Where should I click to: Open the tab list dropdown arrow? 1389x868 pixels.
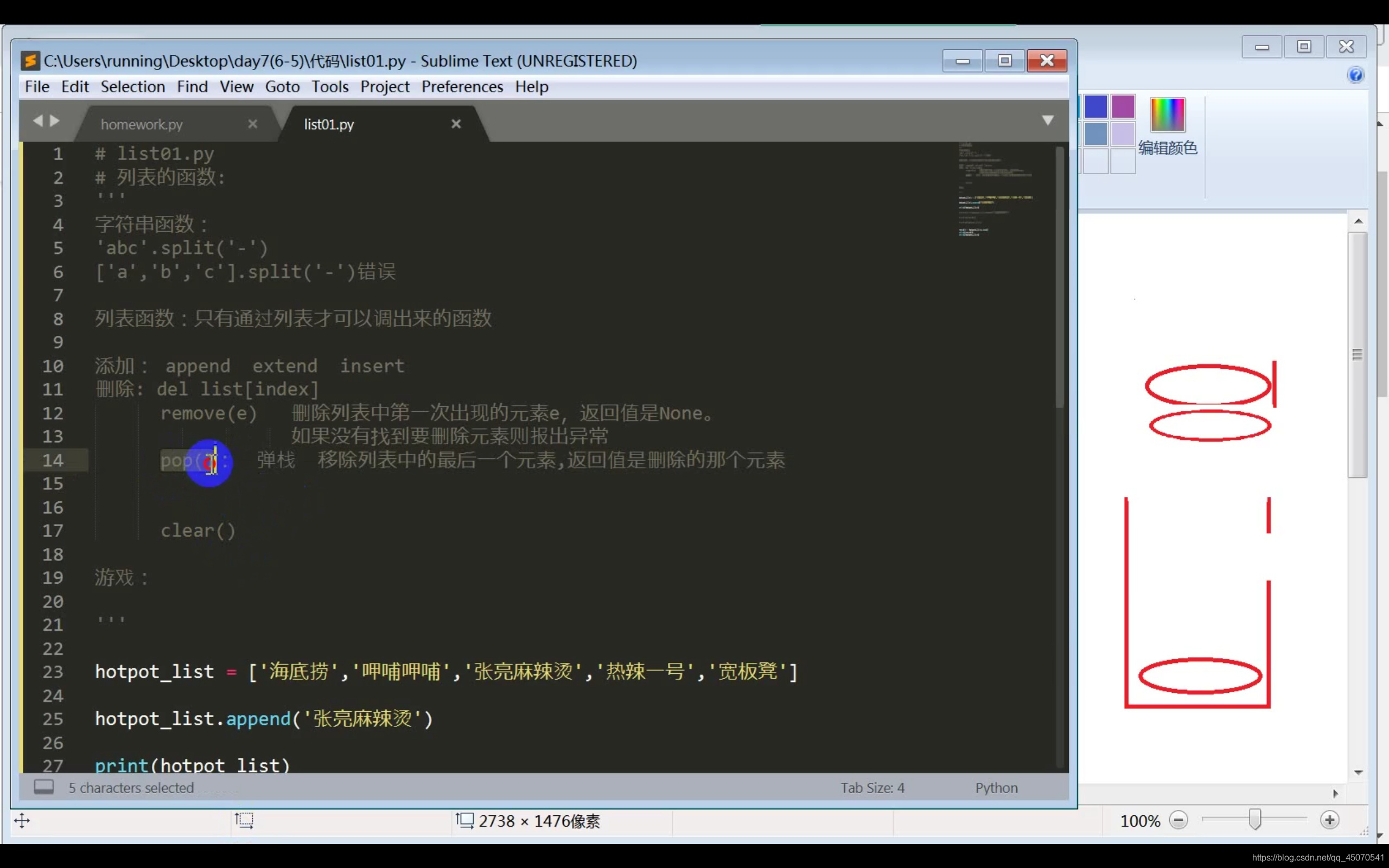pyautogui.click(x=1048, y=120)
